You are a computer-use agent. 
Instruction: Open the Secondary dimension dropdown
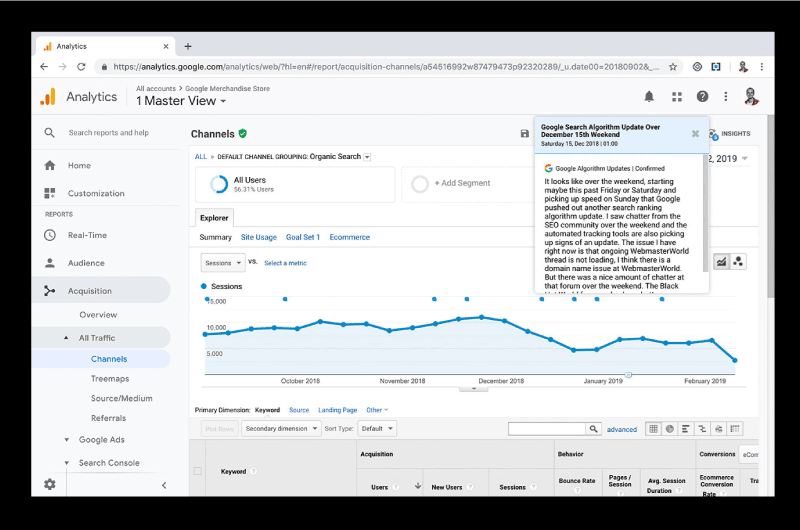(281, 428)
